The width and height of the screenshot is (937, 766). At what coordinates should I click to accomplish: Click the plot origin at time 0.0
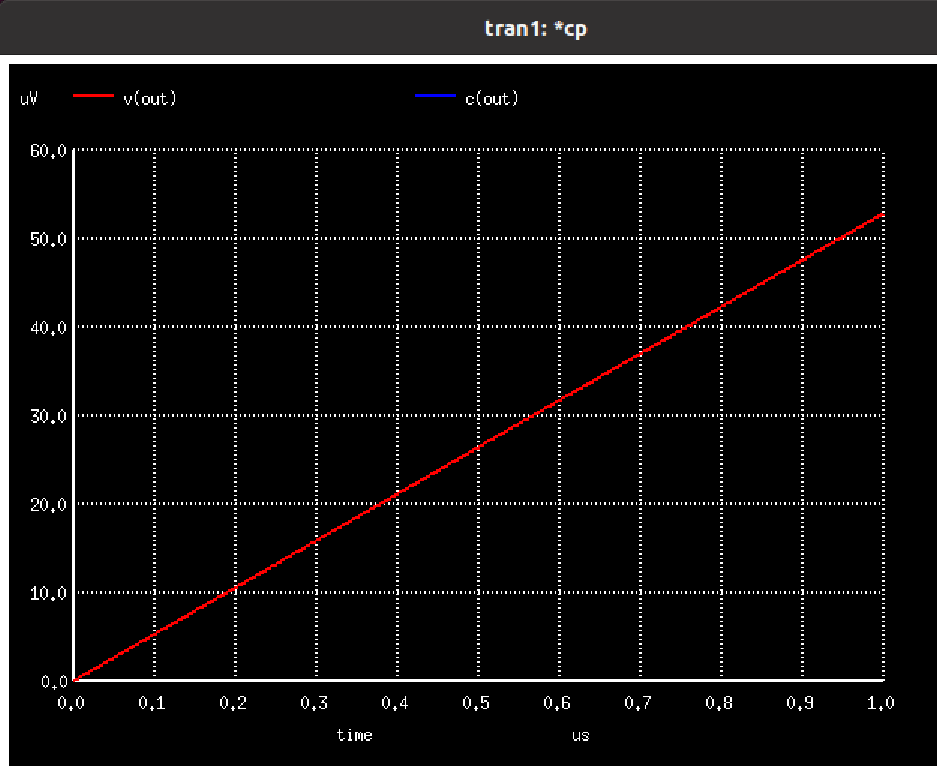(74, 680)
